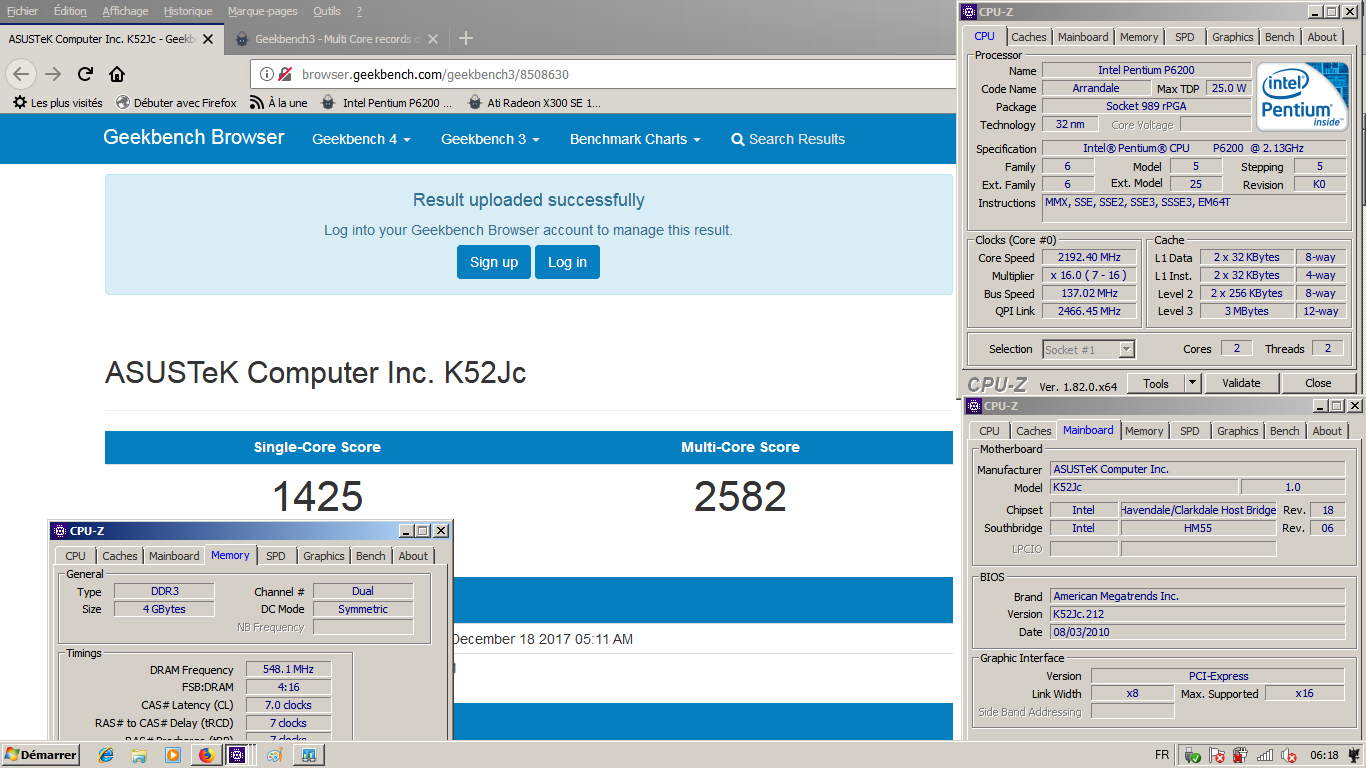Click the Log in button

pos(567,262)
